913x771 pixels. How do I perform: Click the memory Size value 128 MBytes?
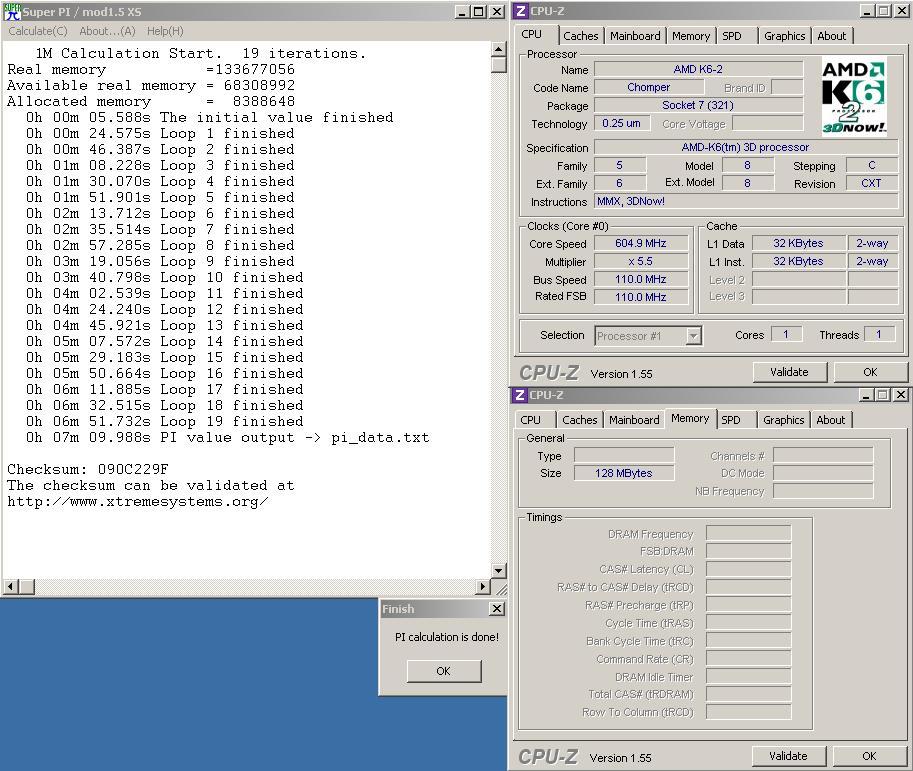coord(624,473)
